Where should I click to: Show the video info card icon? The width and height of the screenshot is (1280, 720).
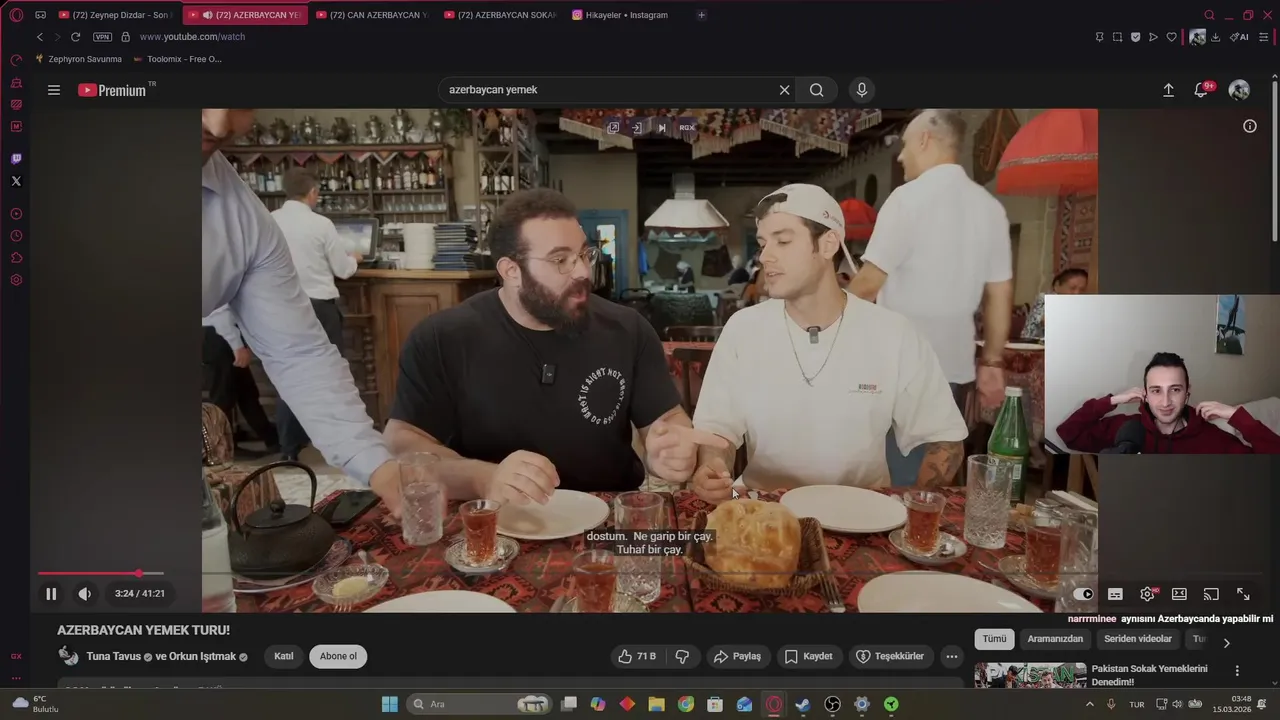pyautogui.click(x=1250, y=126)
